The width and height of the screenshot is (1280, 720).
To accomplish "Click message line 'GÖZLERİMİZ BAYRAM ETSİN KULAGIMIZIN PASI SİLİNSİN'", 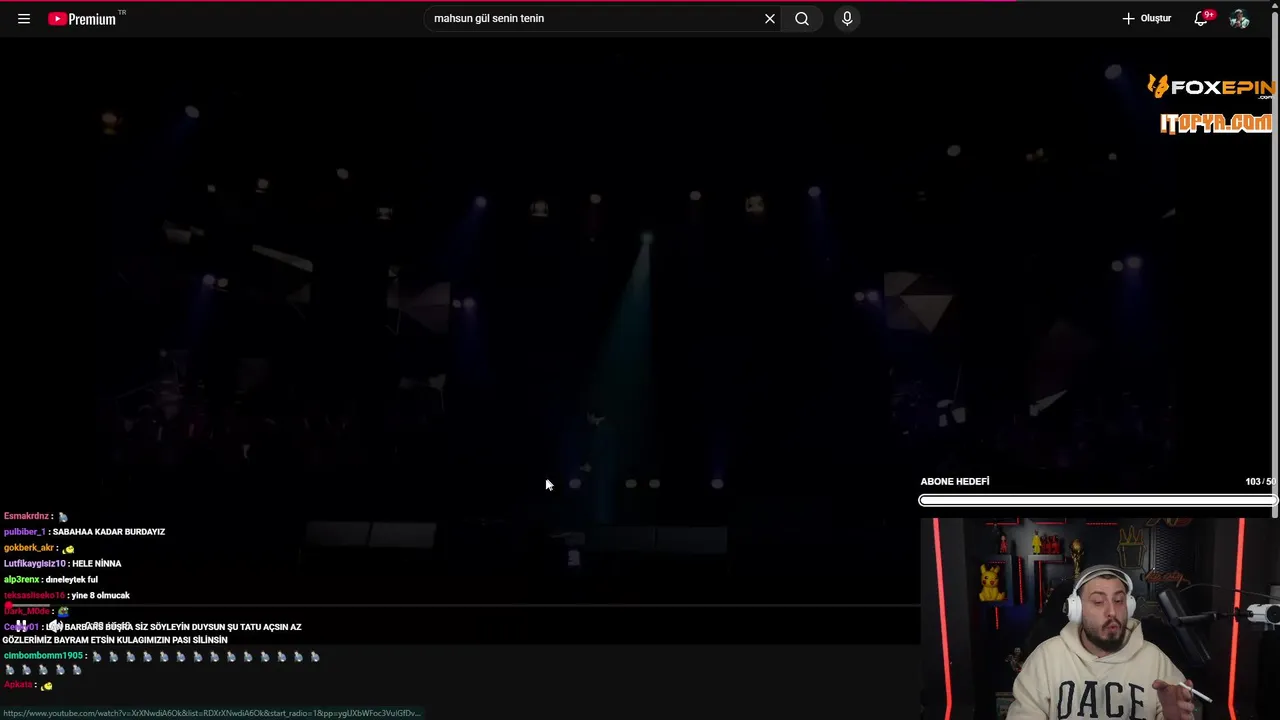I will pos(115,640).
